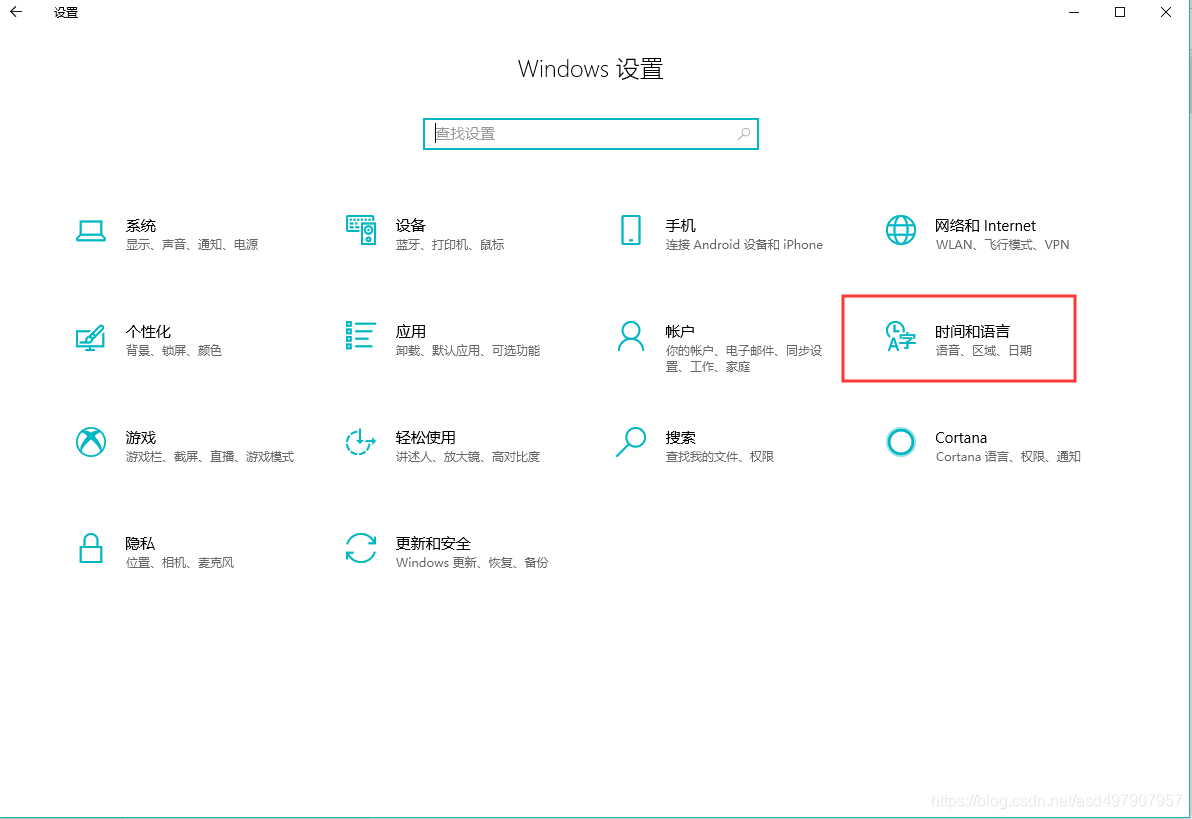Click the 隐私 category title
The width and height of the screenshot is (1192, 819).
tap(140, 544)
